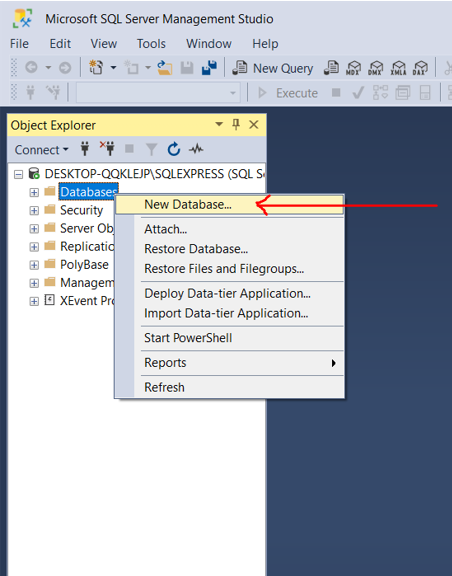
Task: Open the File menu
Action: coord(19,44)
